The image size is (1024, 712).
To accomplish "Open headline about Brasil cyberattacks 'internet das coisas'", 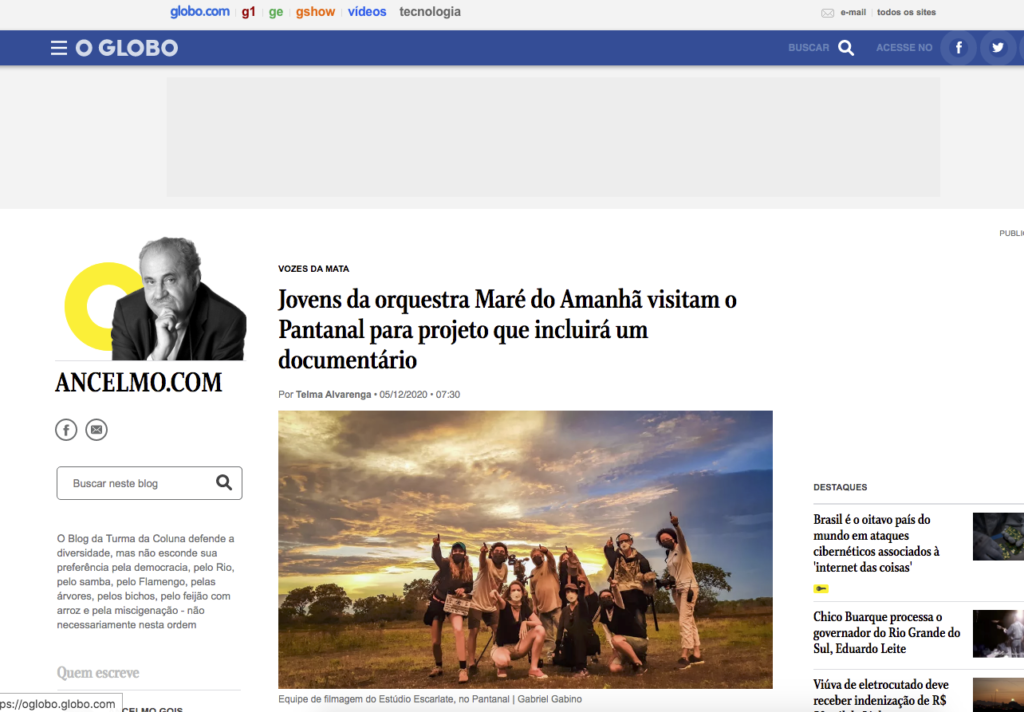I will pyautogui.click(x=876, y=543).
